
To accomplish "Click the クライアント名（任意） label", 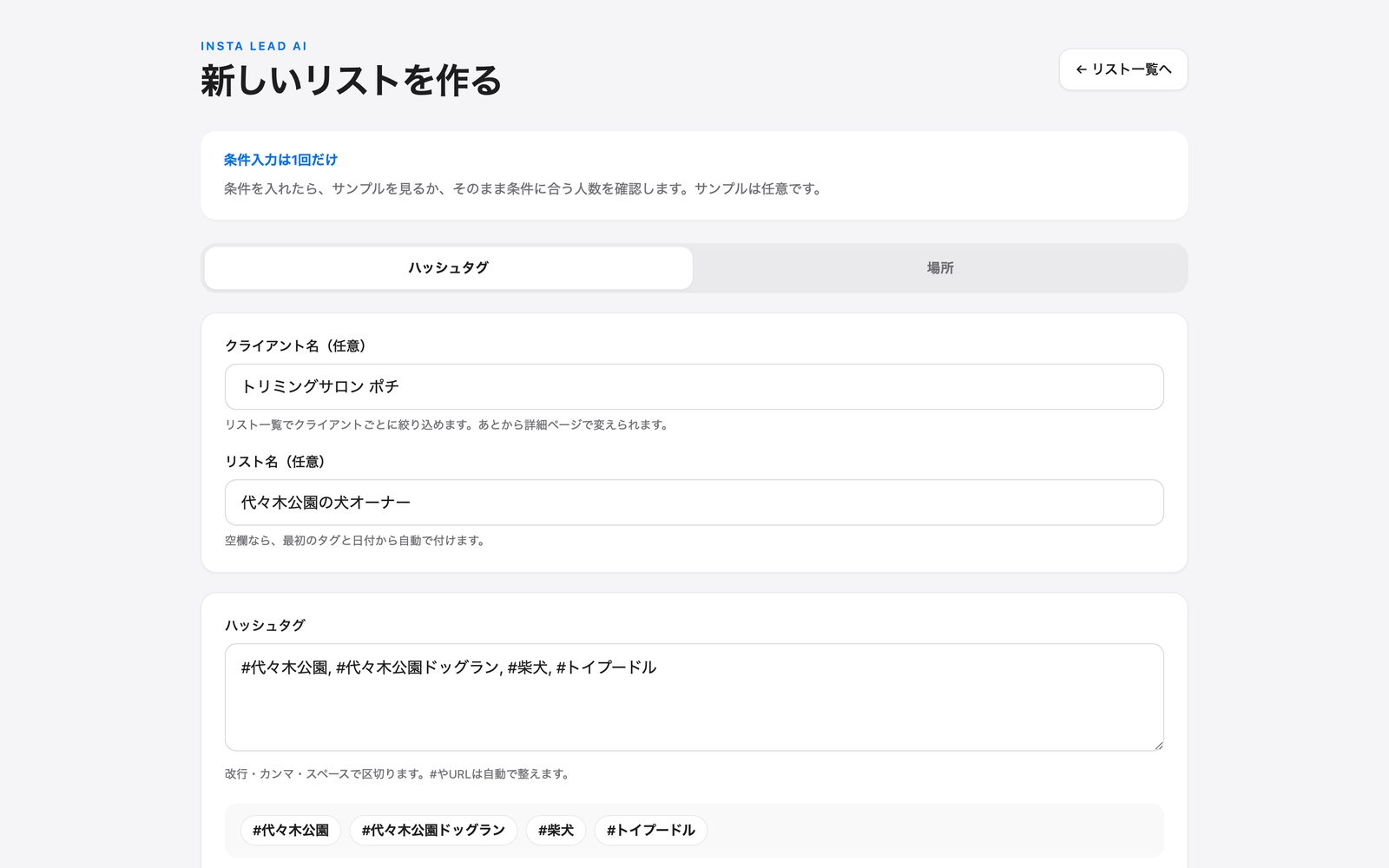I will tap(299, 345).
